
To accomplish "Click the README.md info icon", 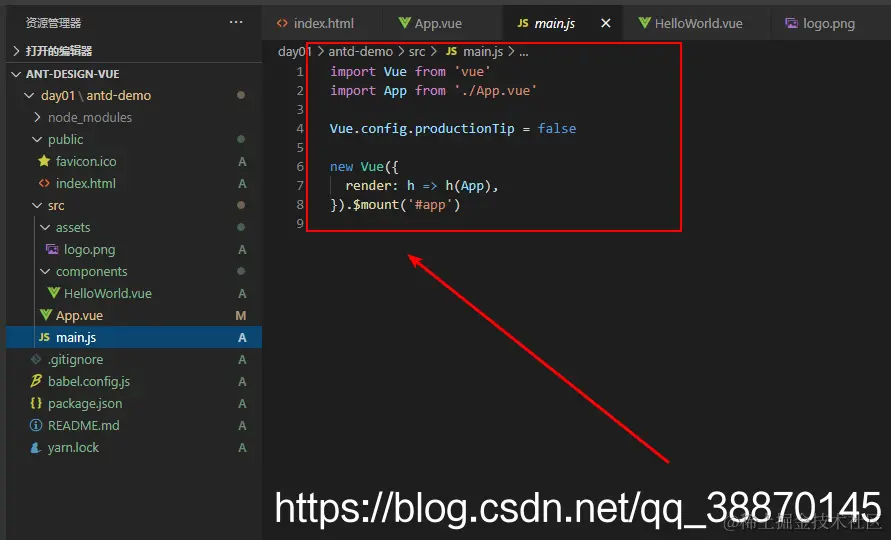I will tap(36, 425).
